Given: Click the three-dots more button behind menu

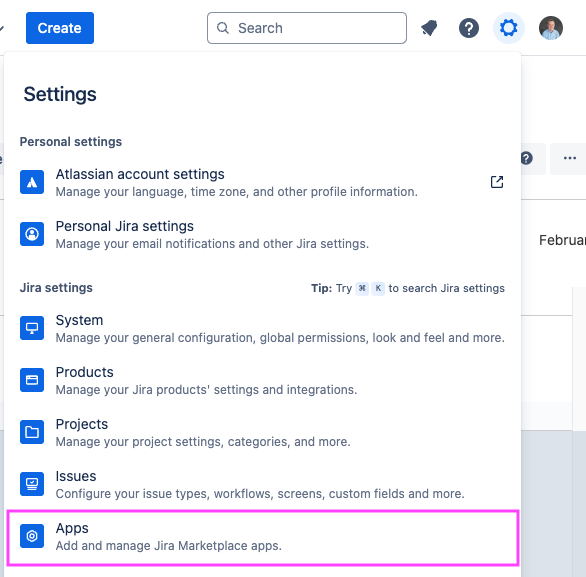Looking at the screenshot, I should coord(570,158).
